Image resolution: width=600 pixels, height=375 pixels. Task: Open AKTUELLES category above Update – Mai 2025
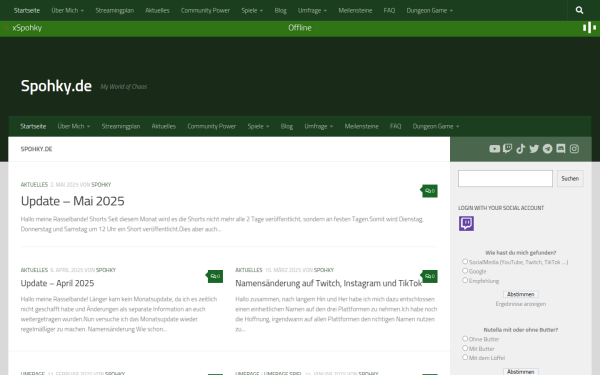point(34,184)
